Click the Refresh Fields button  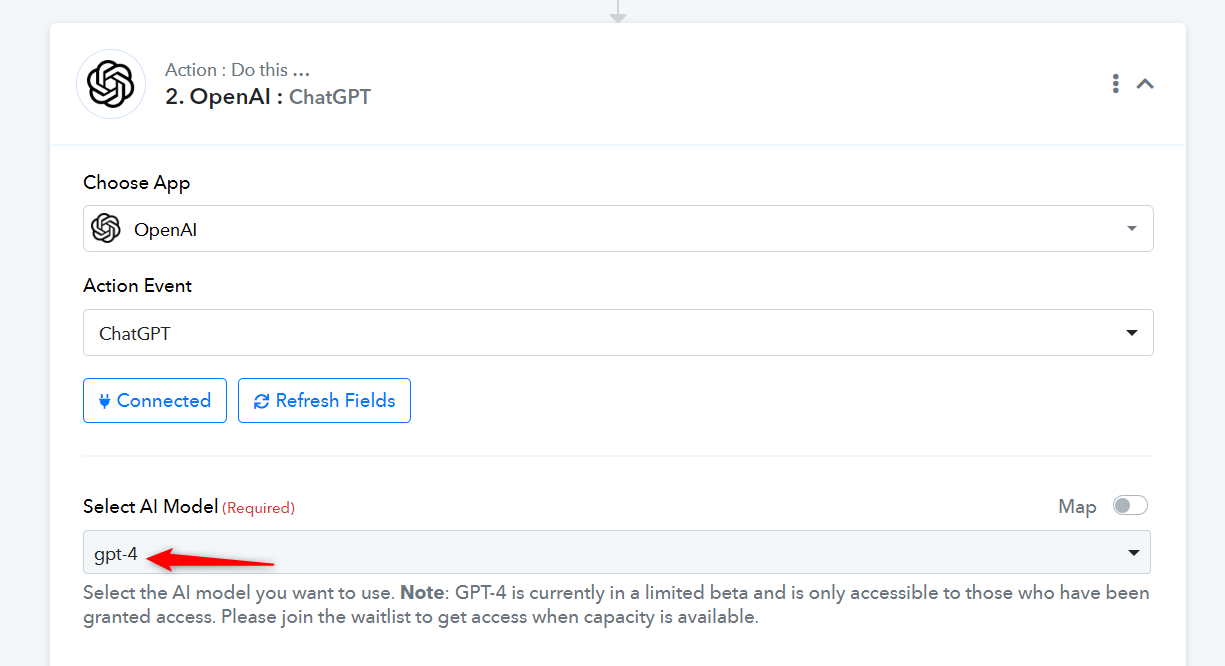click(324, 400)
